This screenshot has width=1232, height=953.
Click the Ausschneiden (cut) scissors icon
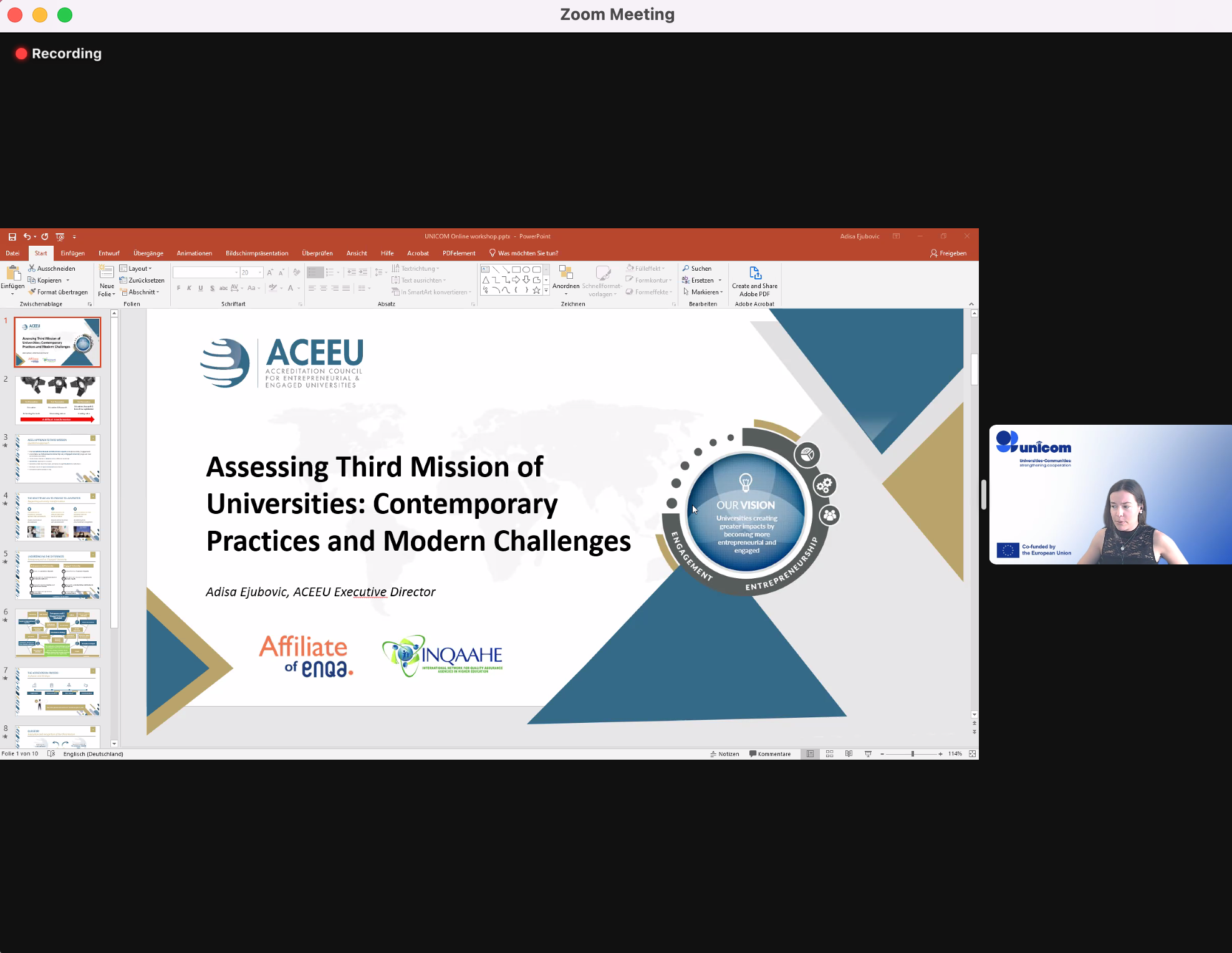coord(32,268)
